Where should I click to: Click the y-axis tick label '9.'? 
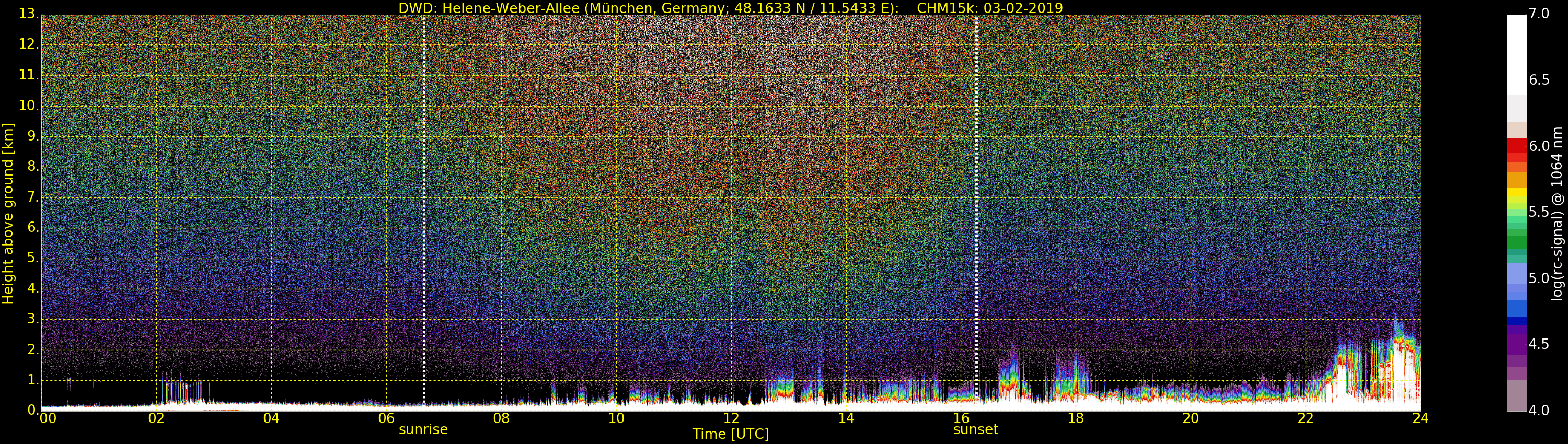click(x=33, y=136)
